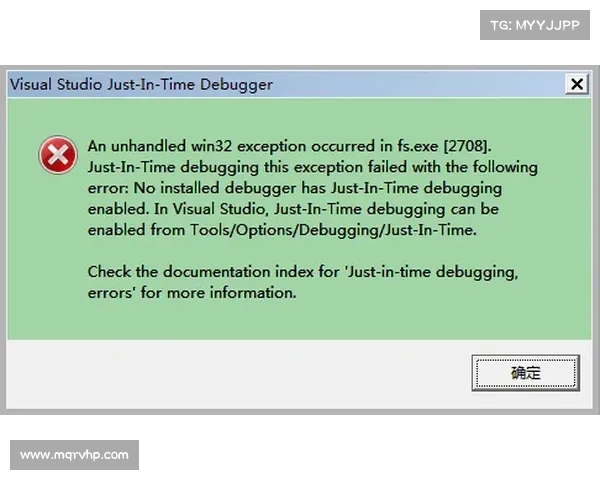The height and width of the screenshot is (480, 600).
Task: Click the Visual Studio Just-In-Time Debugger title
Action: (141, 85)
